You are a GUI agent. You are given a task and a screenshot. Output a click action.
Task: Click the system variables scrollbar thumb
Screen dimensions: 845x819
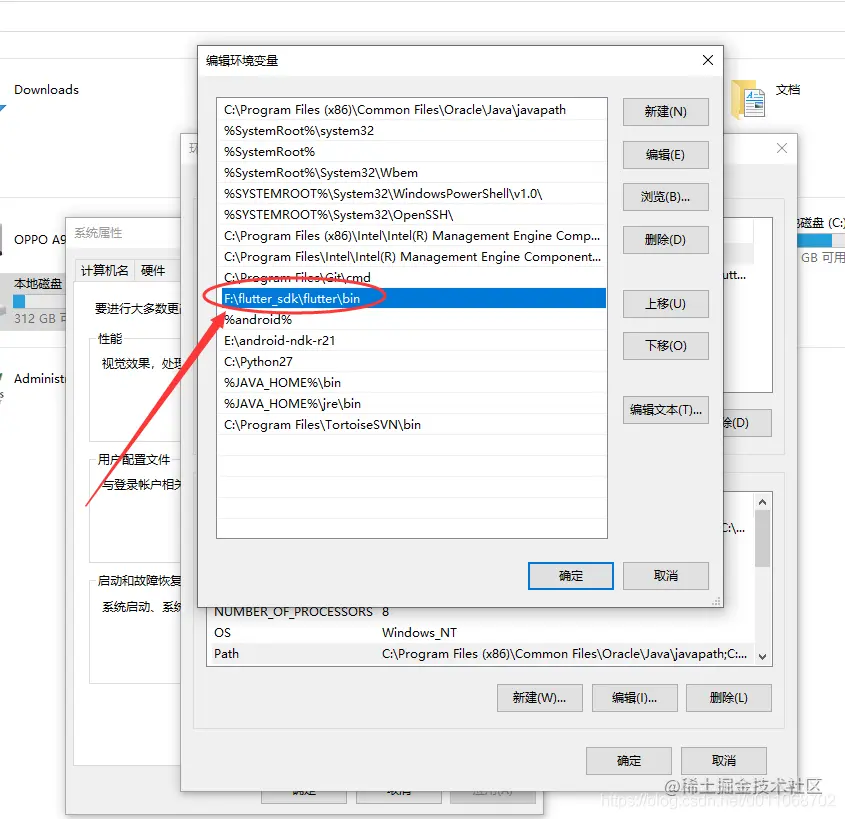click(762, 538)
